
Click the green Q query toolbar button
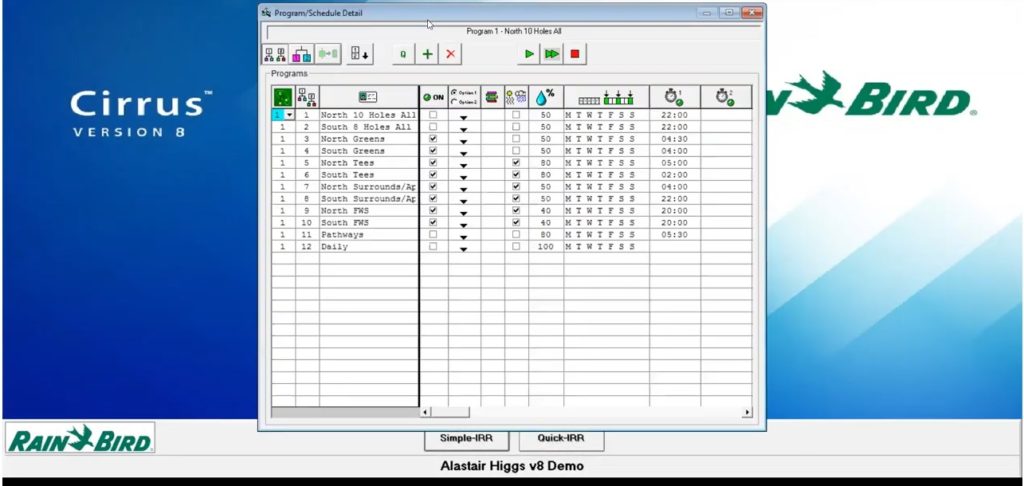403,54
